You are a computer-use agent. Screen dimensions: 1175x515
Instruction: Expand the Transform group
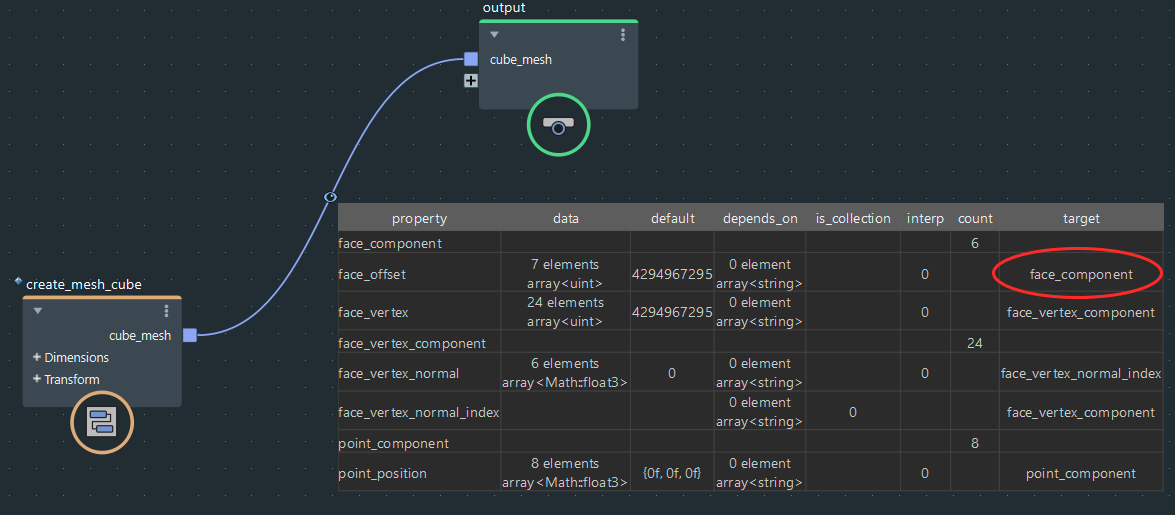pyautogui.click(x=37, y=379)
